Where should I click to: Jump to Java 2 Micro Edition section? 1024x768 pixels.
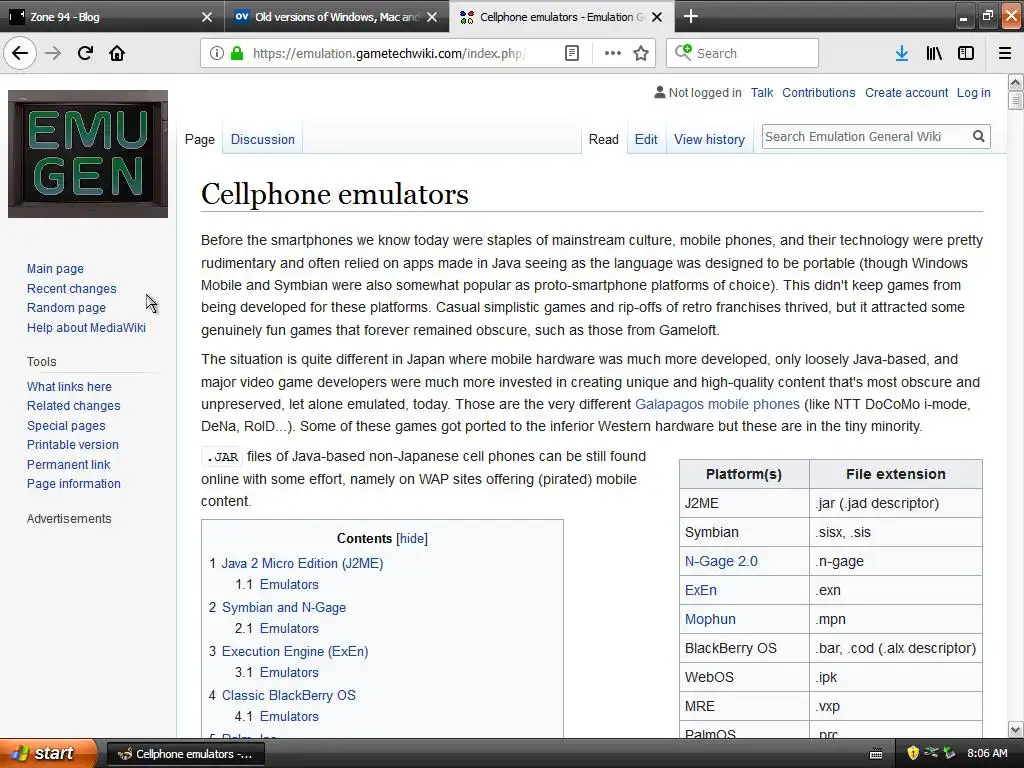302,563
